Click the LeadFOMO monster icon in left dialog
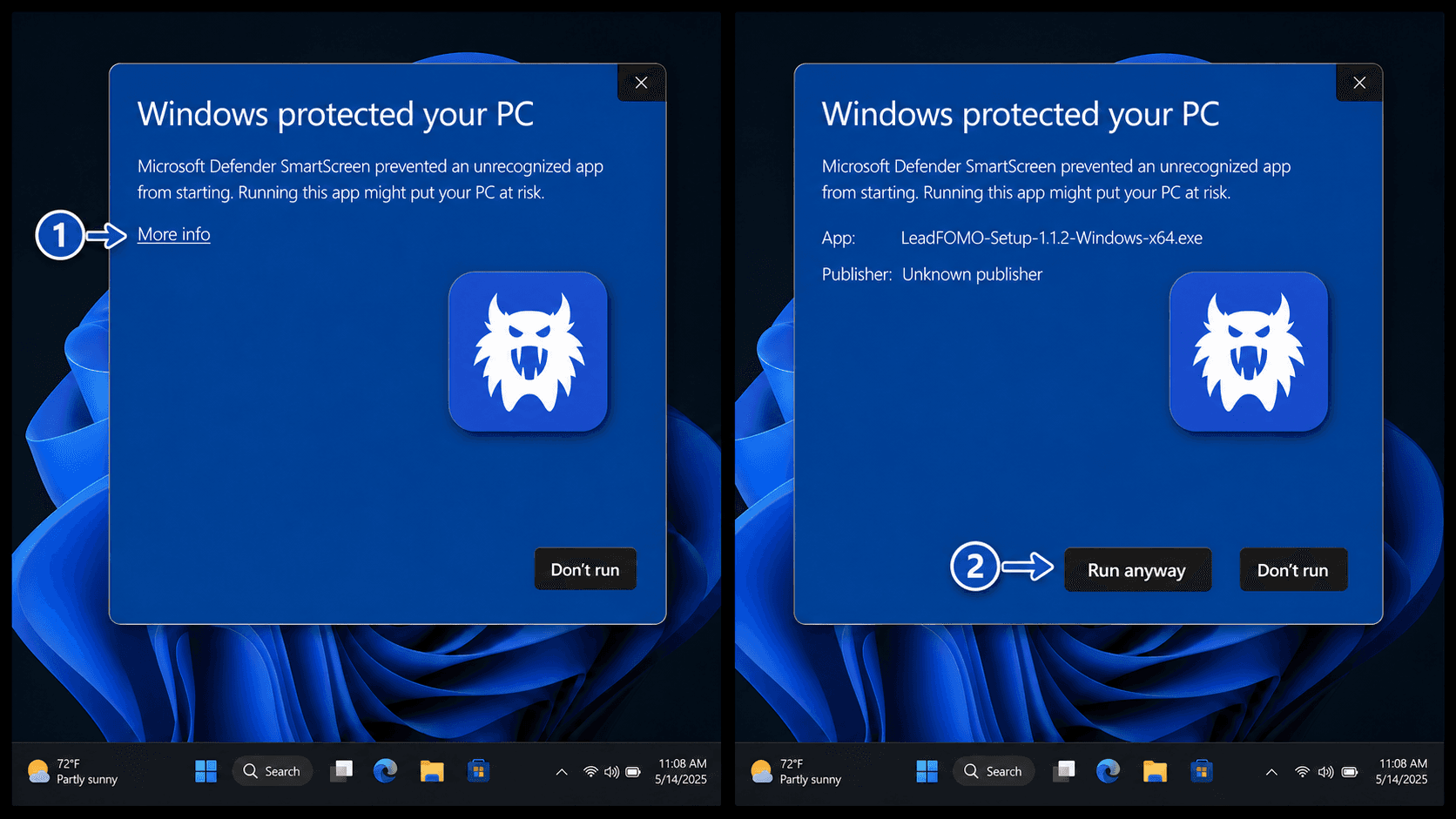Screen dimensions: 1456x819 [528, 352]
